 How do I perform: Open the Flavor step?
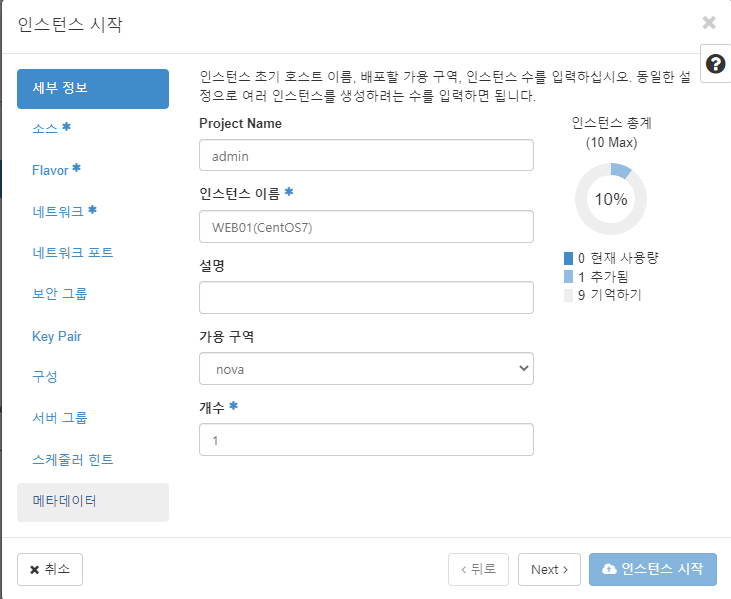coord(56,170)
